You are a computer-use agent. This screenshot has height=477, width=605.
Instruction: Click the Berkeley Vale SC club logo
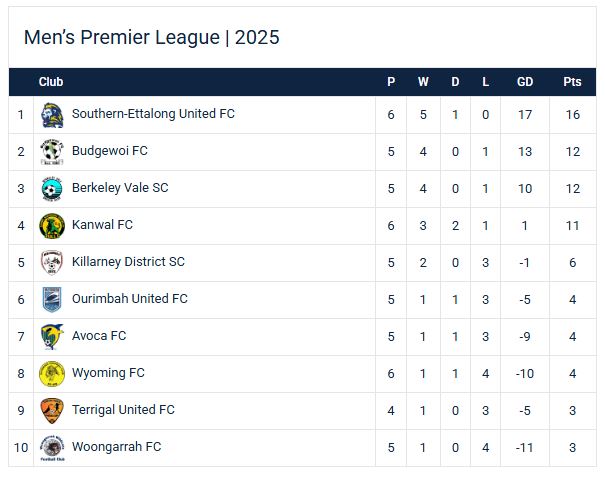click(52, 189)
